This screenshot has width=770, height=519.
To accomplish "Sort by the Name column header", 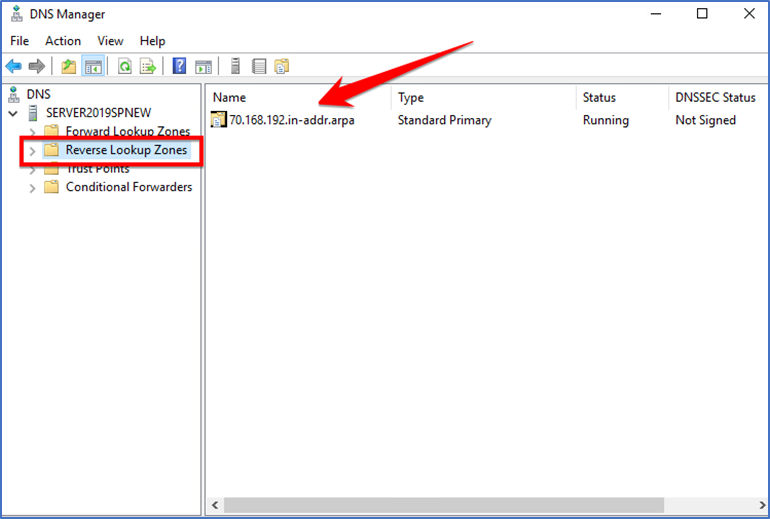I will point(299,97).
